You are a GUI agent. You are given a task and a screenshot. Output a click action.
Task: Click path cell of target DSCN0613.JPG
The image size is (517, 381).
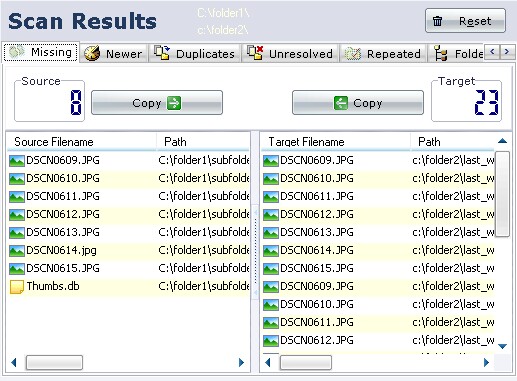pos(453,232)
